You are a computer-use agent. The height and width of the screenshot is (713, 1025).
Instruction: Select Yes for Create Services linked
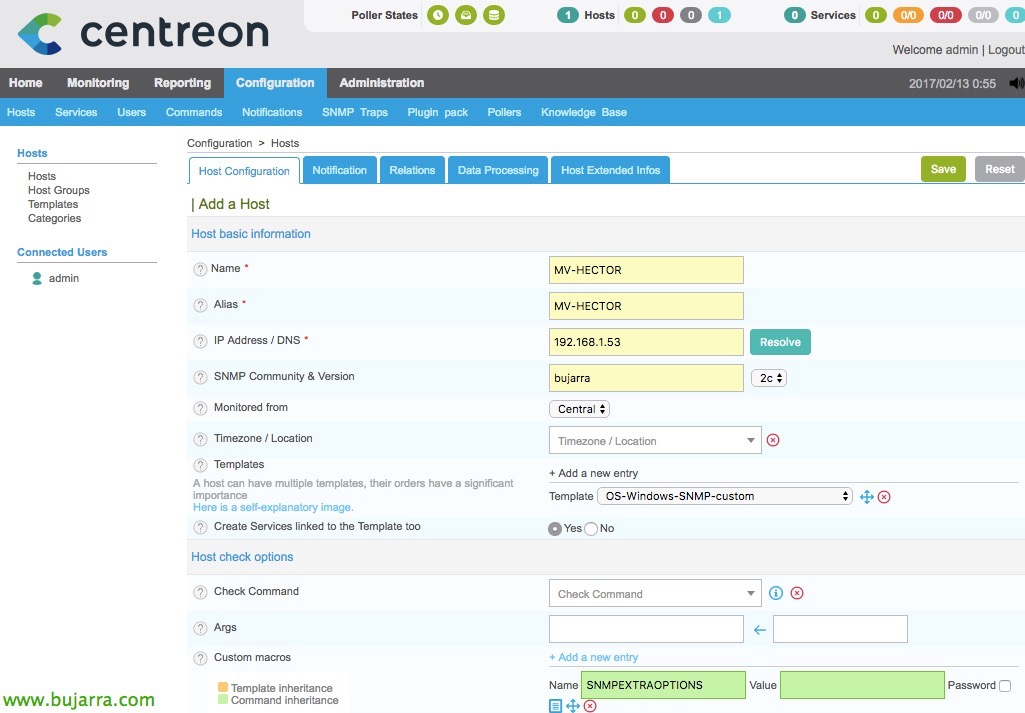pyautogui.click(x=555, y=528)
